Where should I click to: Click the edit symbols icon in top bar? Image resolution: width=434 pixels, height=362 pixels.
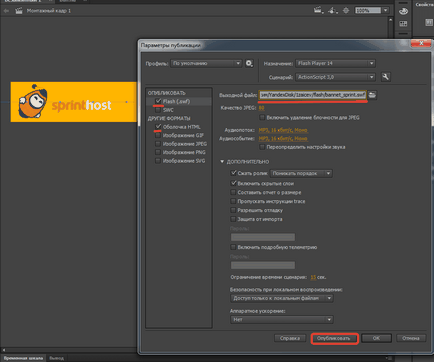(x=332, y=10)
